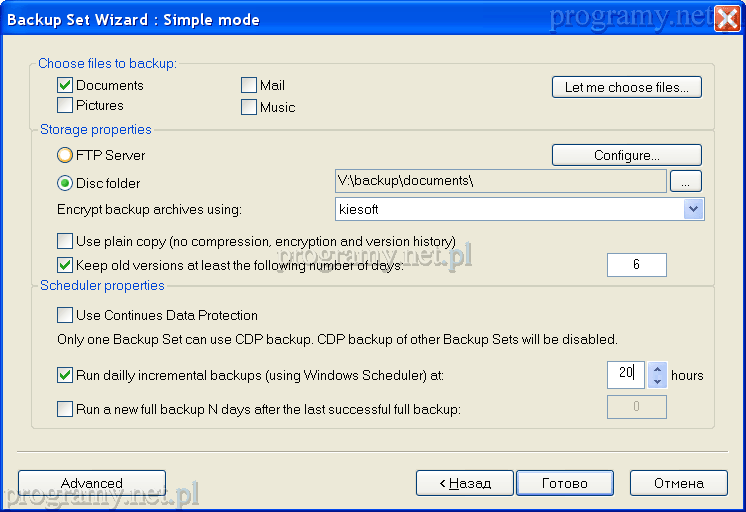Enable the Pictures checkbox
Screen dimensions: 746x512
(x=66, y=105)
